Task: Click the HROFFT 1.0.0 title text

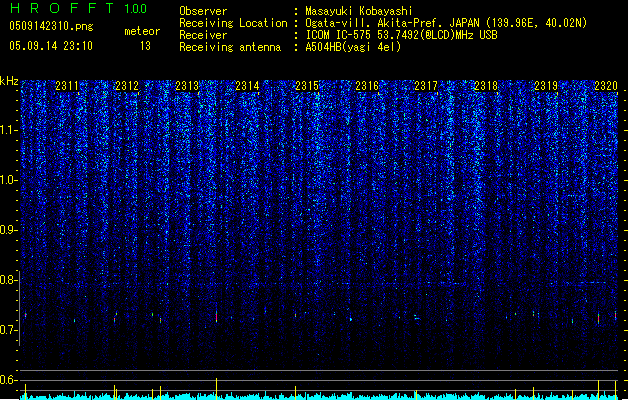Action: click(x=78, y=8)
